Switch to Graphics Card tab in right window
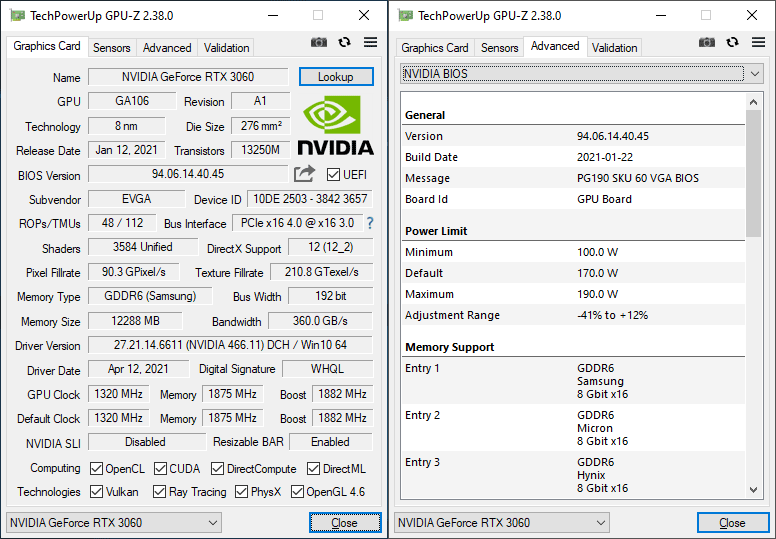This screenshot has width=776, height=539. (435, 48)
